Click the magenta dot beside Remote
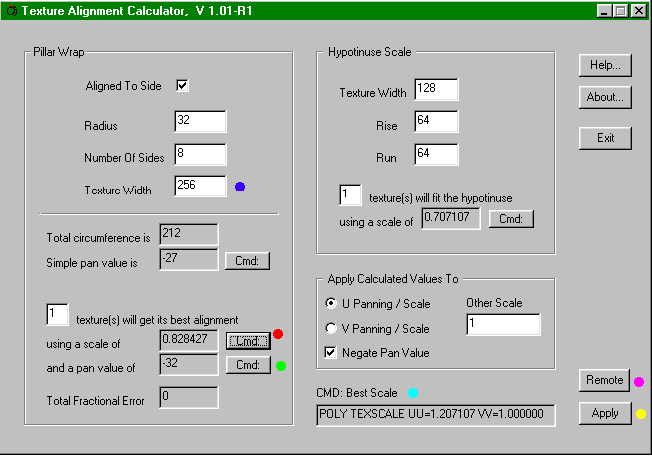Screen dimensions: 652x456 pos(639,381)
